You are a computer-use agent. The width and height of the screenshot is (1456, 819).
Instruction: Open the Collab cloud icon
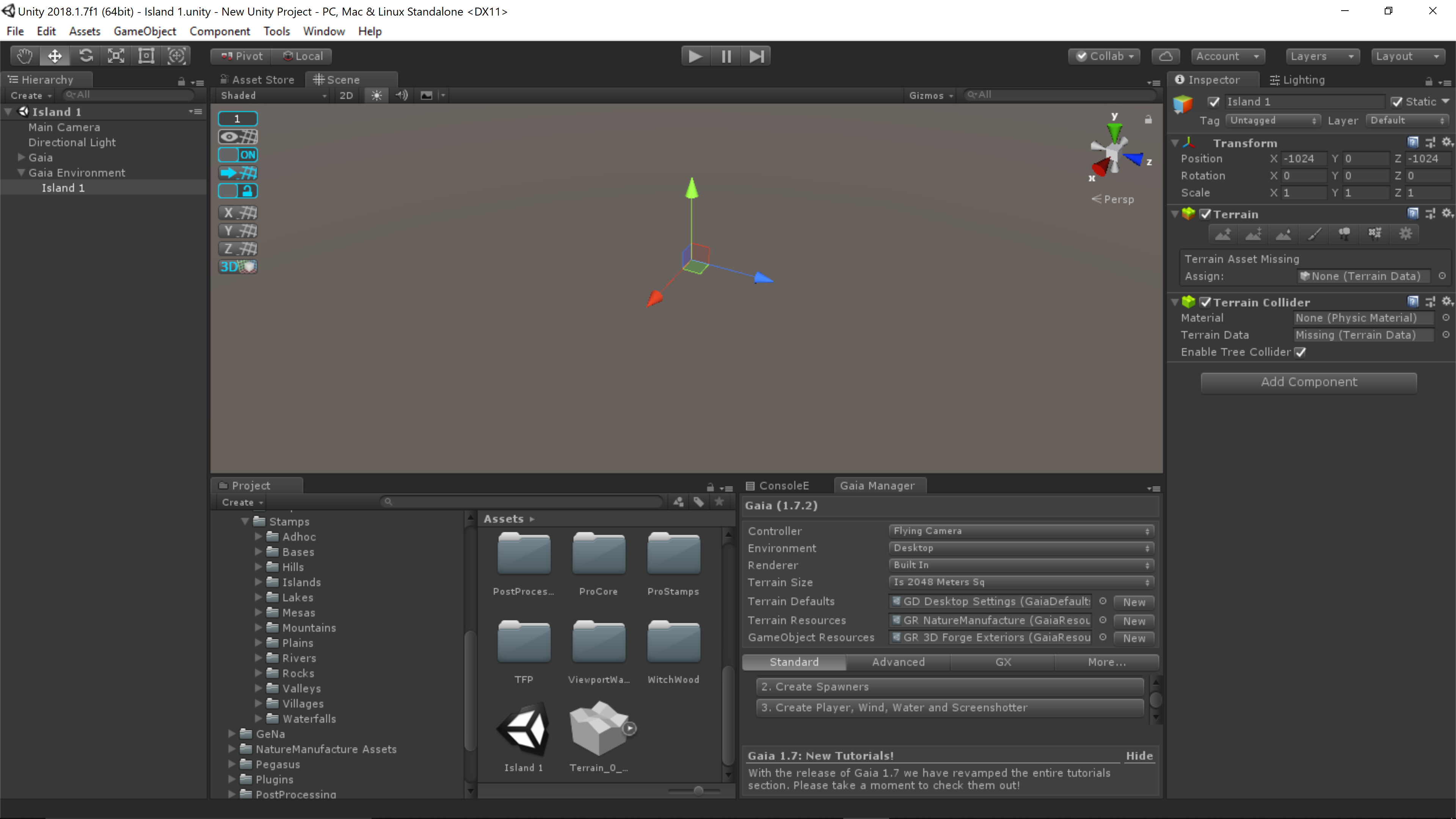[1166, 56]
